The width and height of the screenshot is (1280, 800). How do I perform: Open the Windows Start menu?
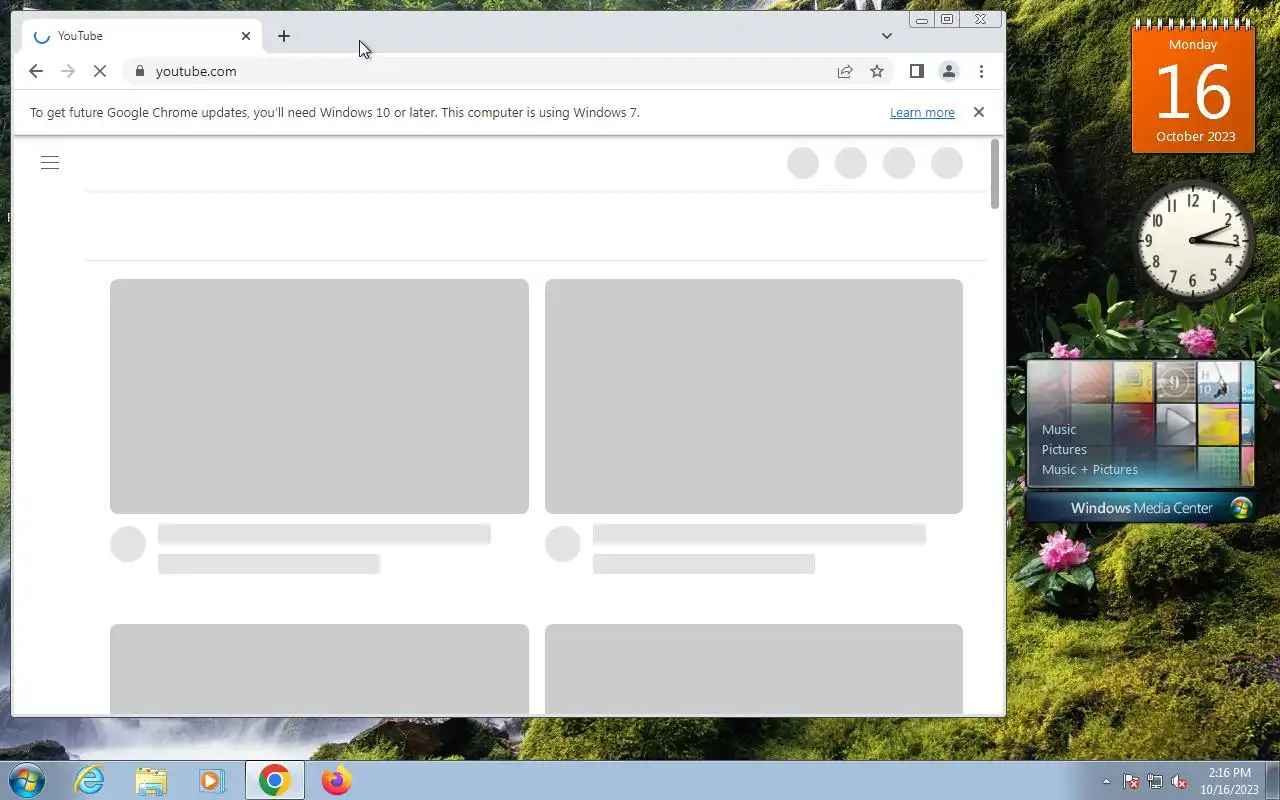coord(27,780)
